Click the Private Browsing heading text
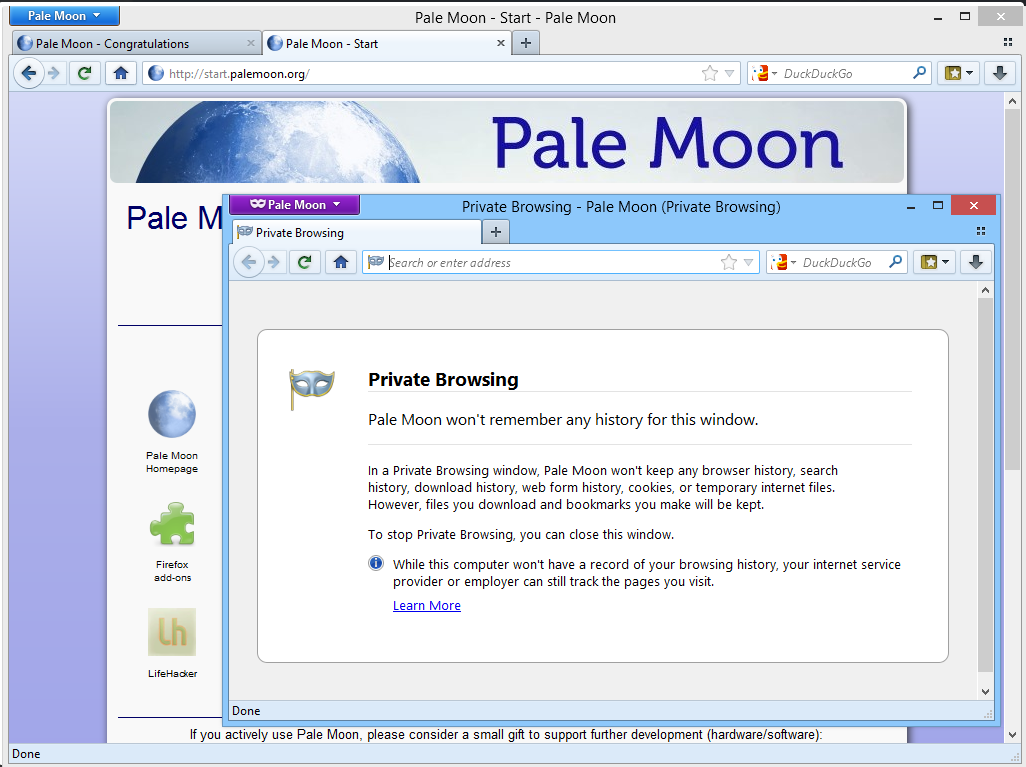 point(443,380)
